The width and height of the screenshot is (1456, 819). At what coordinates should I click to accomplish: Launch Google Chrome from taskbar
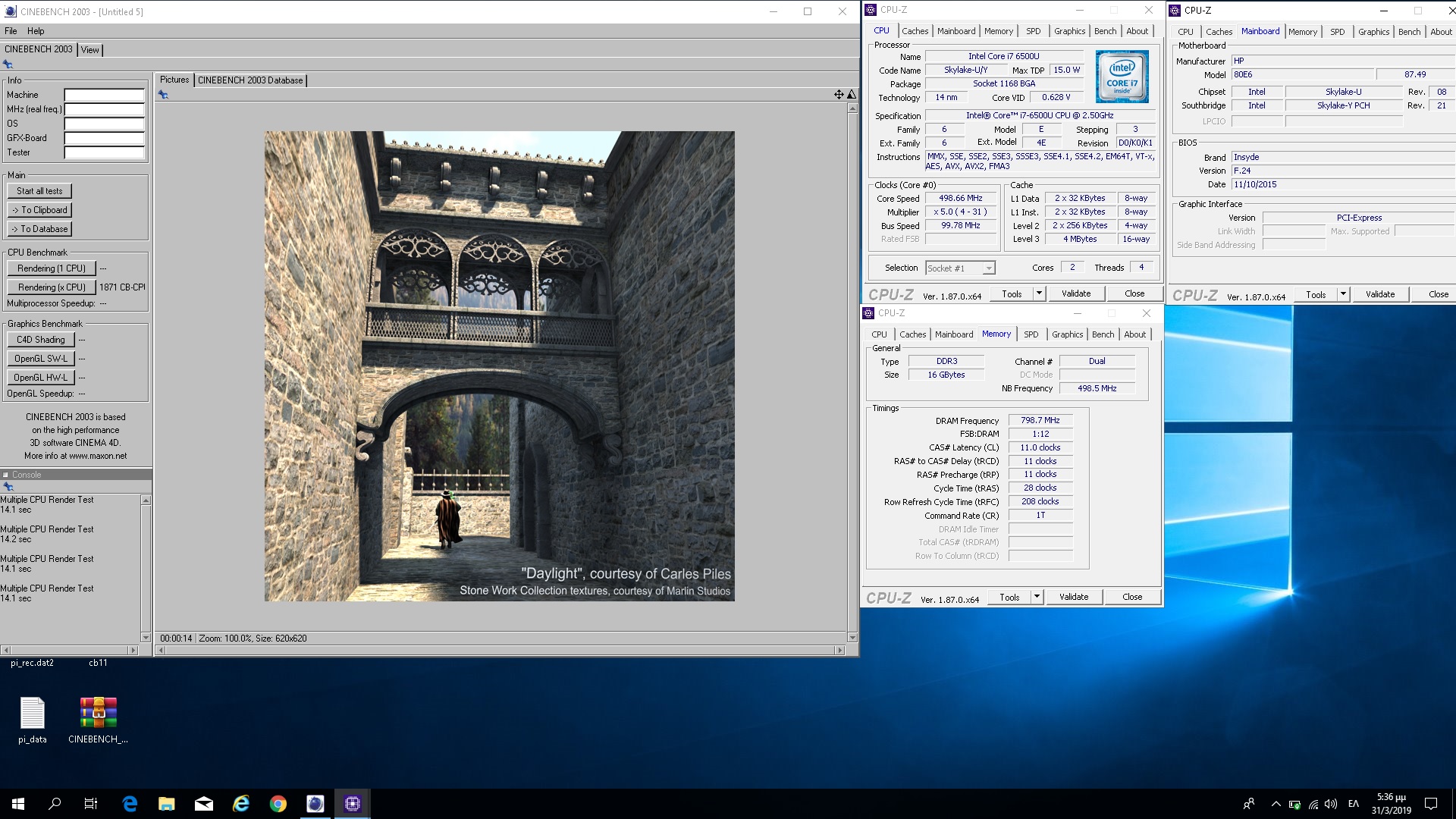[x=278, y=804]
